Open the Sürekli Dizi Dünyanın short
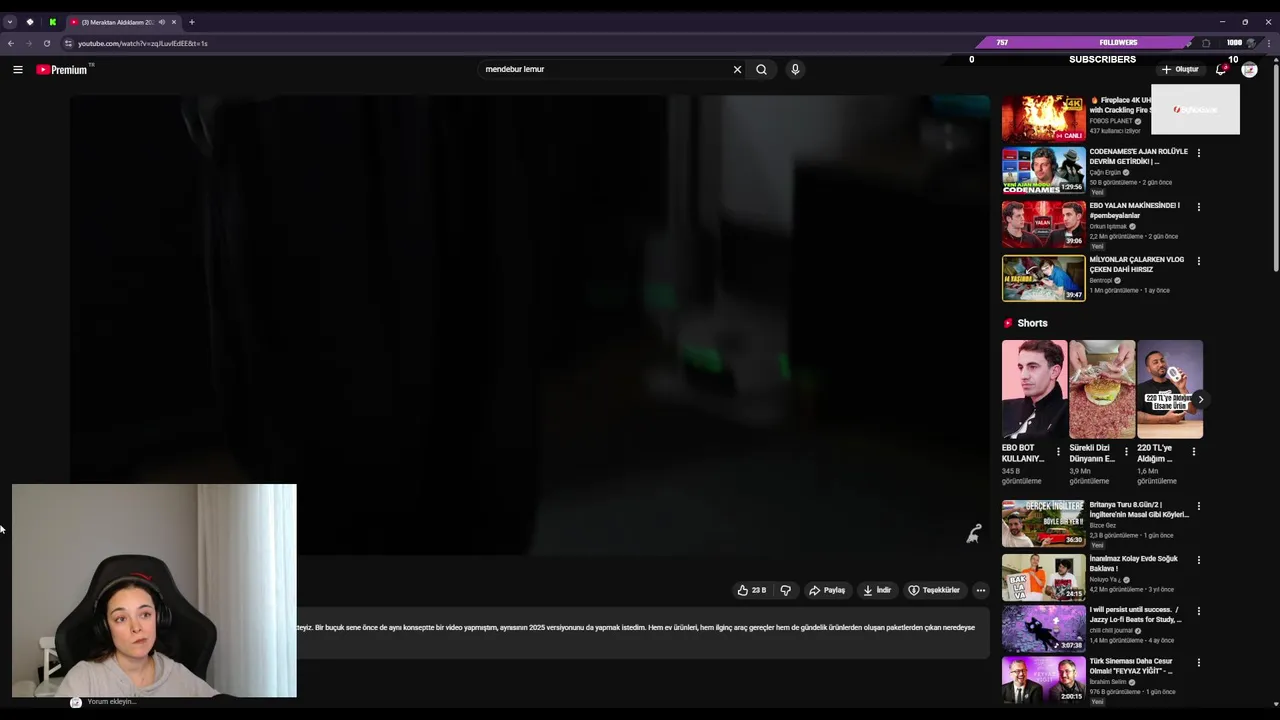This screenshot has height=720, width=1280. [1102, 389]
